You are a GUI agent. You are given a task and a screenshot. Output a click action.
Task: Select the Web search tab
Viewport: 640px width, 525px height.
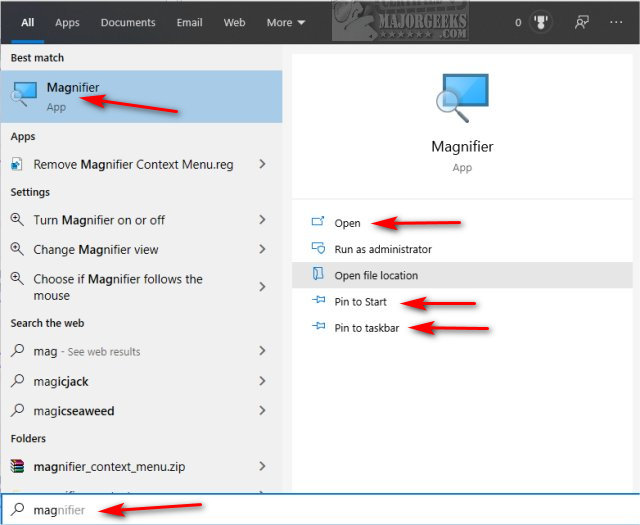point(234,22)
